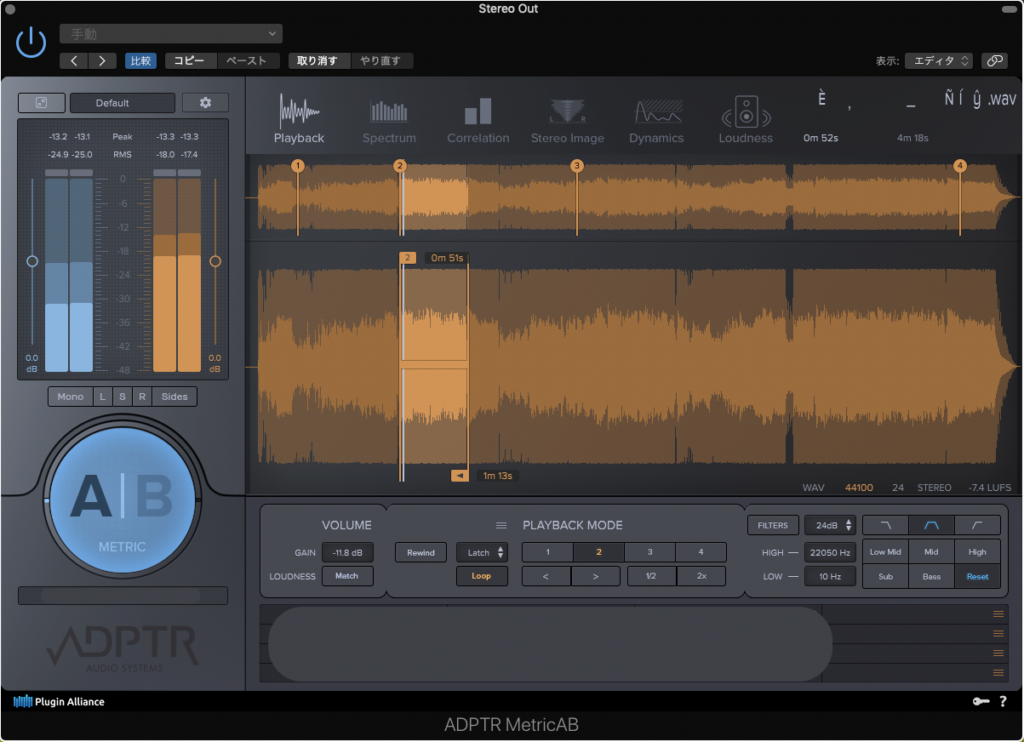Click the key license icon
Image resolution: width=1024 pixels, height=742 pixels.
tap(980, 702)
